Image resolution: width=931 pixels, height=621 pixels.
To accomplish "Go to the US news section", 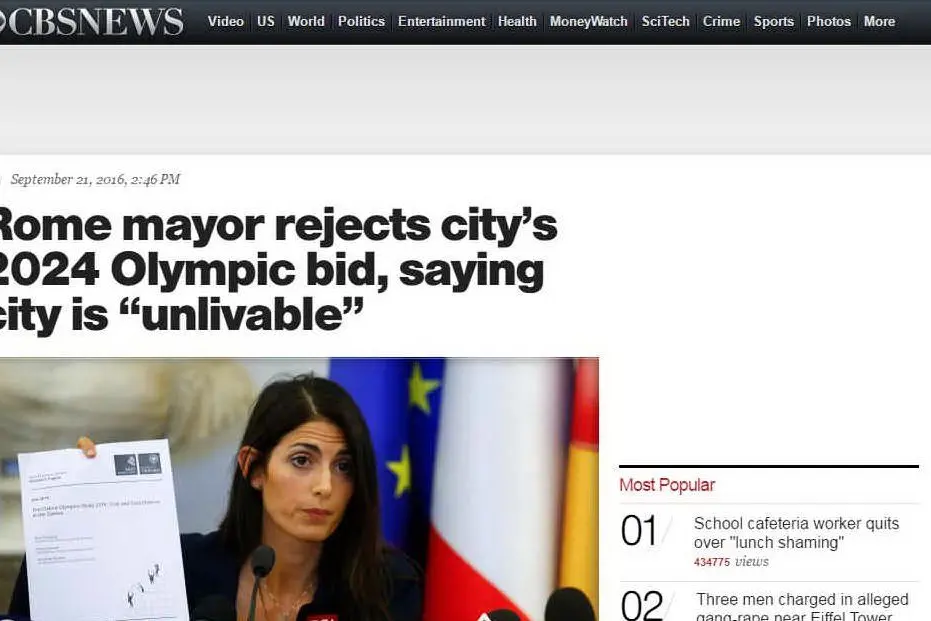I will click(x=265, y=21).
